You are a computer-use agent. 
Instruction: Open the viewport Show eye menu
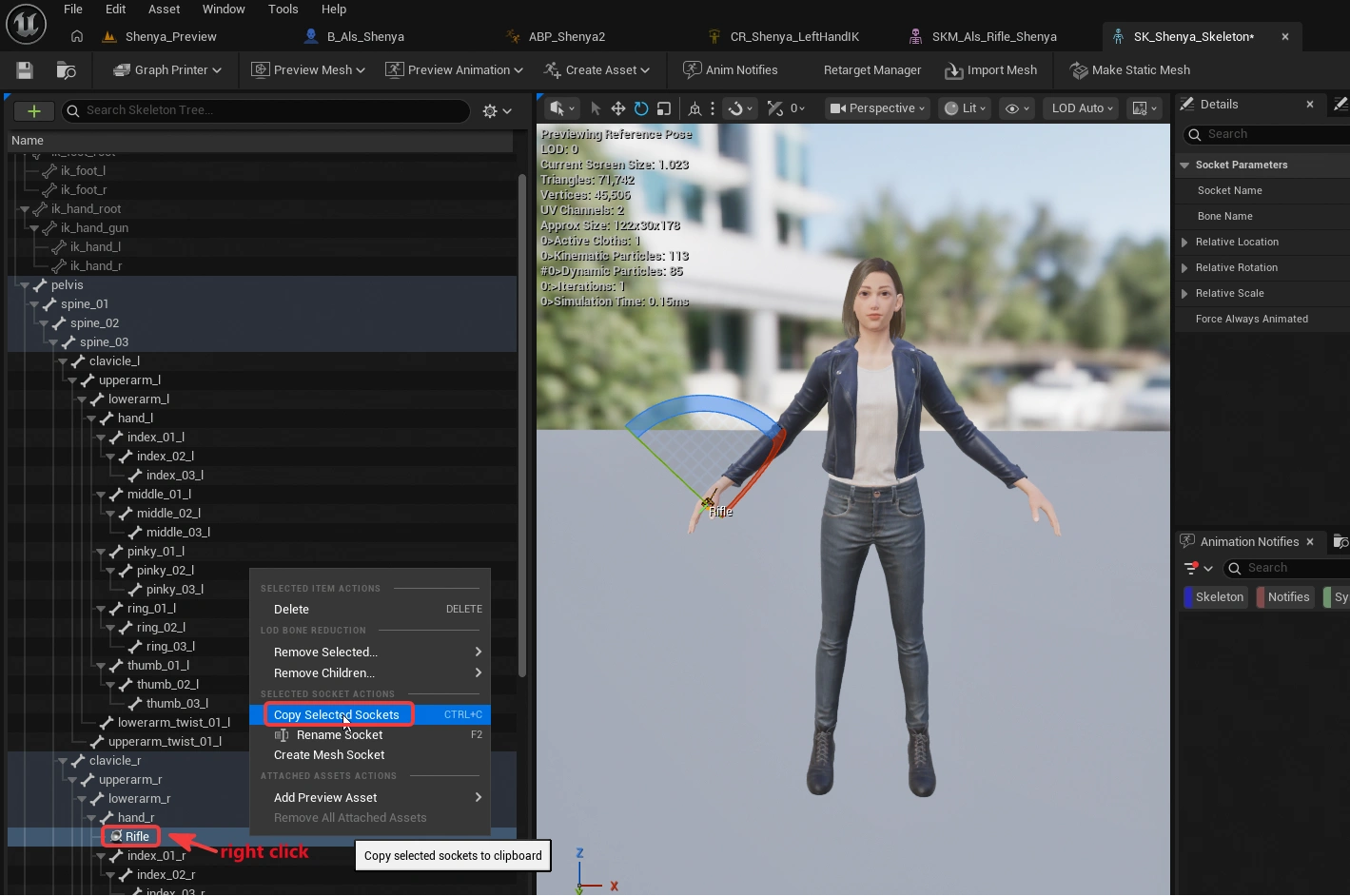click(x=1017, y=108)
